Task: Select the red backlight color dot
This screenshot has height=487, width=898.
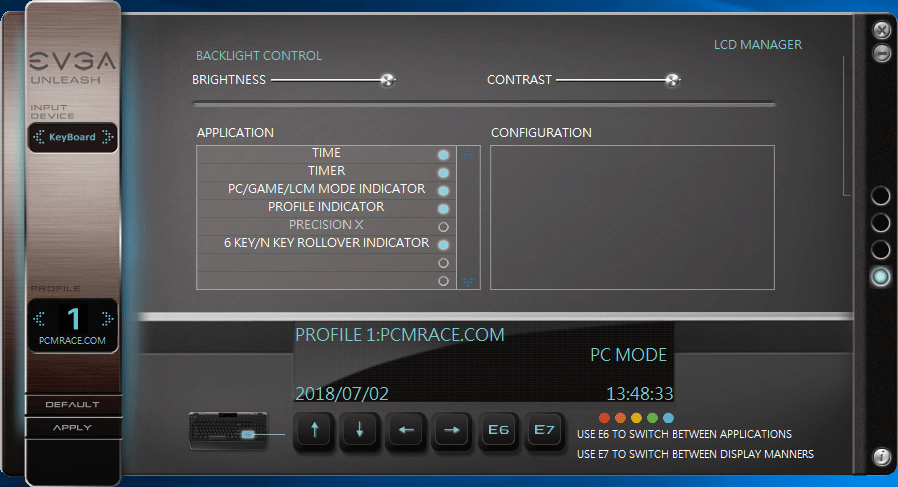Action: coord(604,418)
